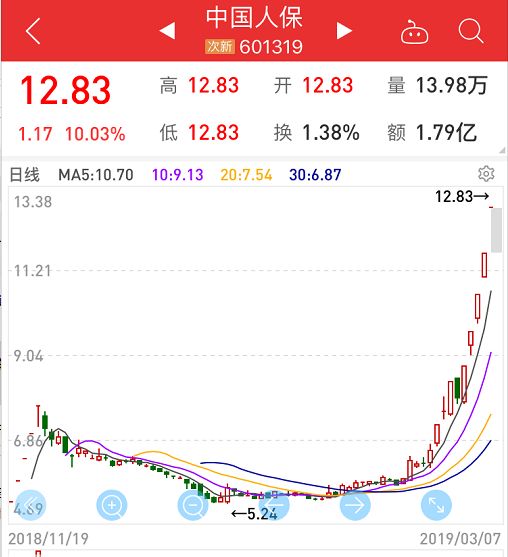Click the MA5:10.70 indicator label
Image resolution: width=508 pixels, height=557 pixels.
[x=96, y=175]
